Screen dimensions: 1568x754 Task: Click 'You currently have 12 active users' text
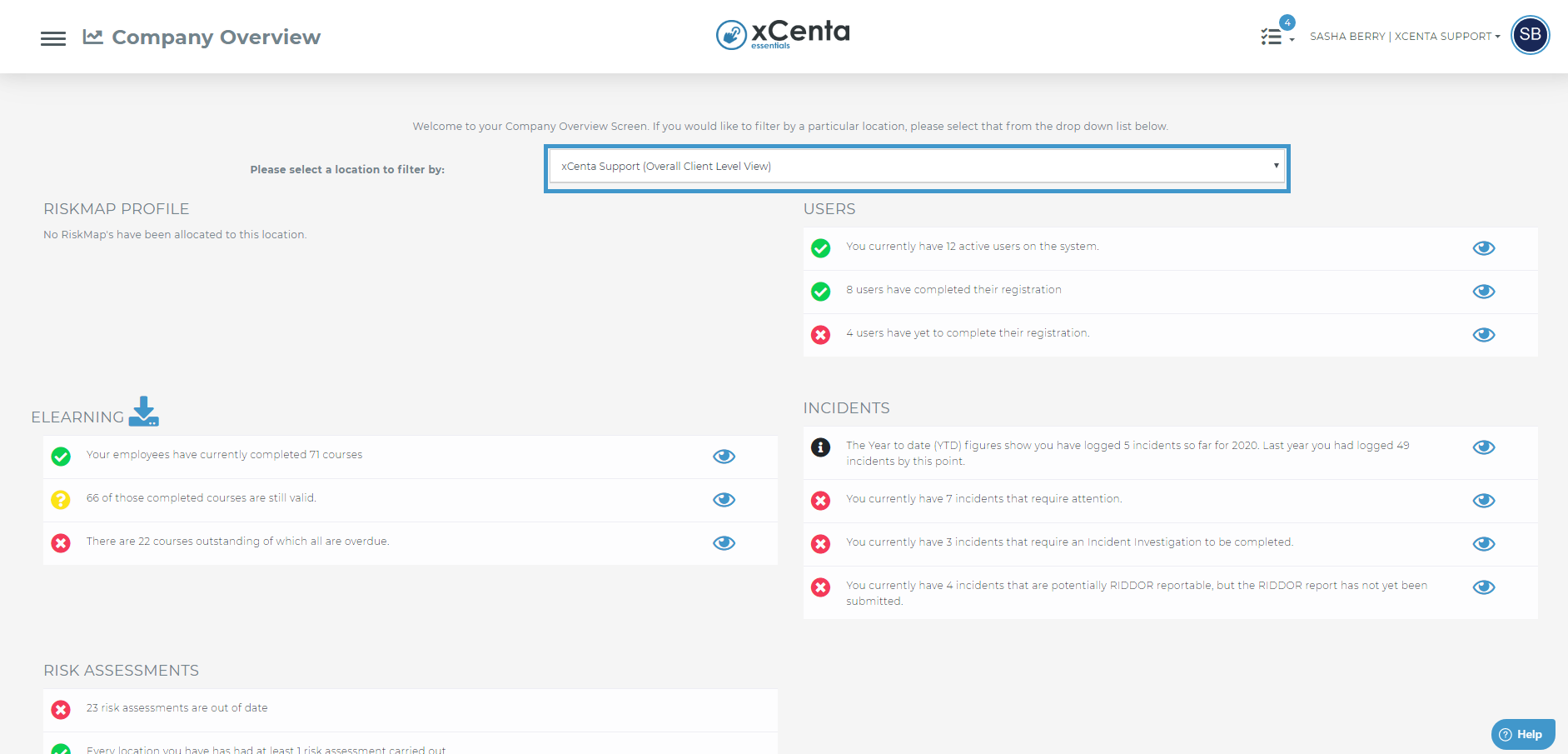pyautogui.click(x=973, y=247)
